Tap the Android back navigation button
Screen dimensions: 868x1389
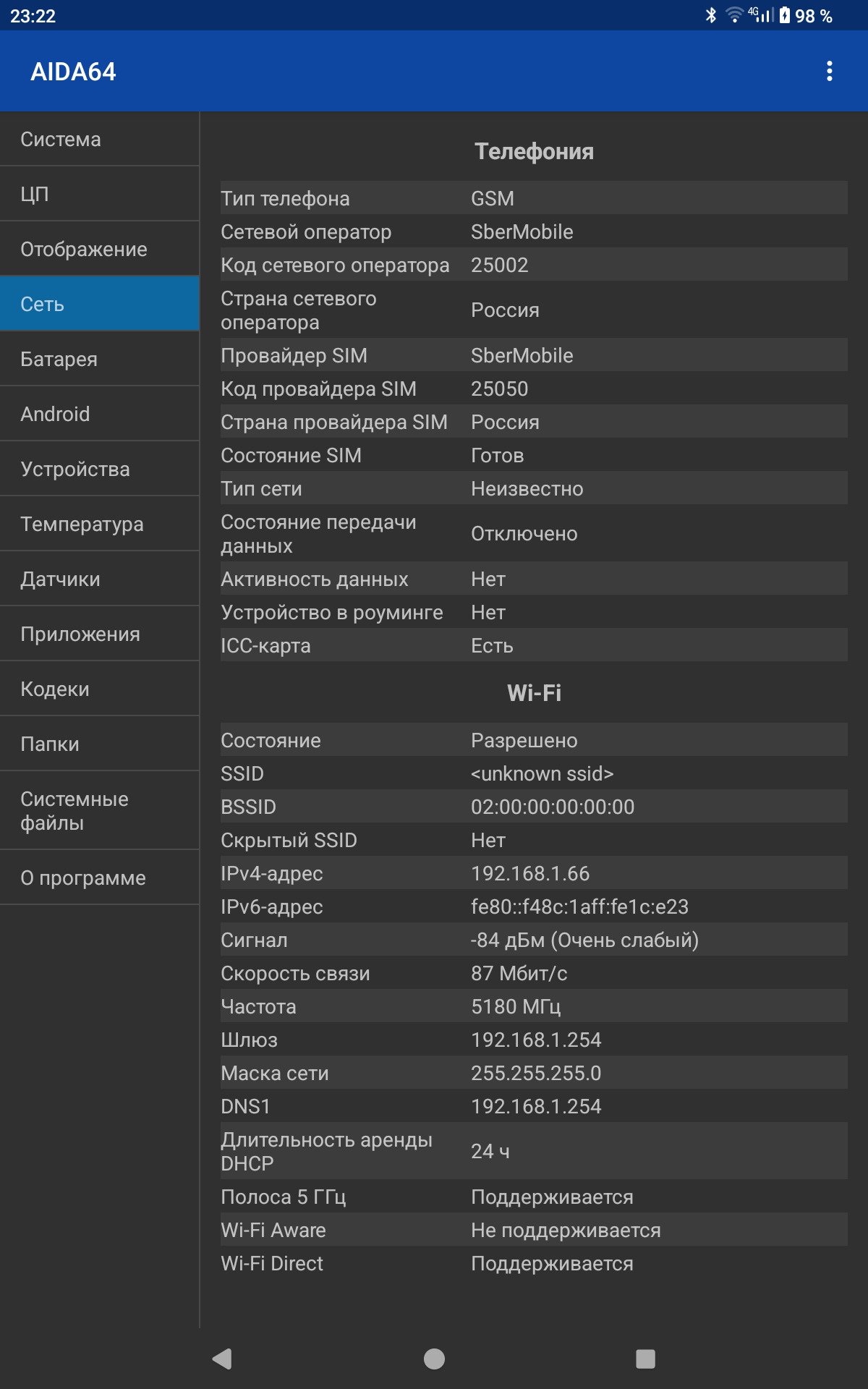coord(222,1359)
